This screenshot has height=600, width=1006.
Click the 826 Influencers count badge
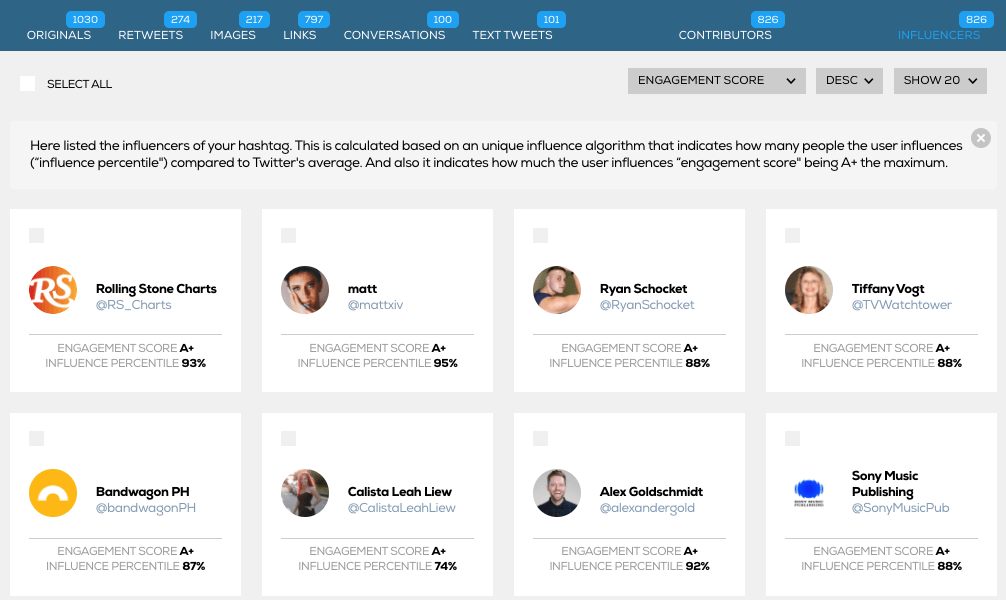coord(976,19)
